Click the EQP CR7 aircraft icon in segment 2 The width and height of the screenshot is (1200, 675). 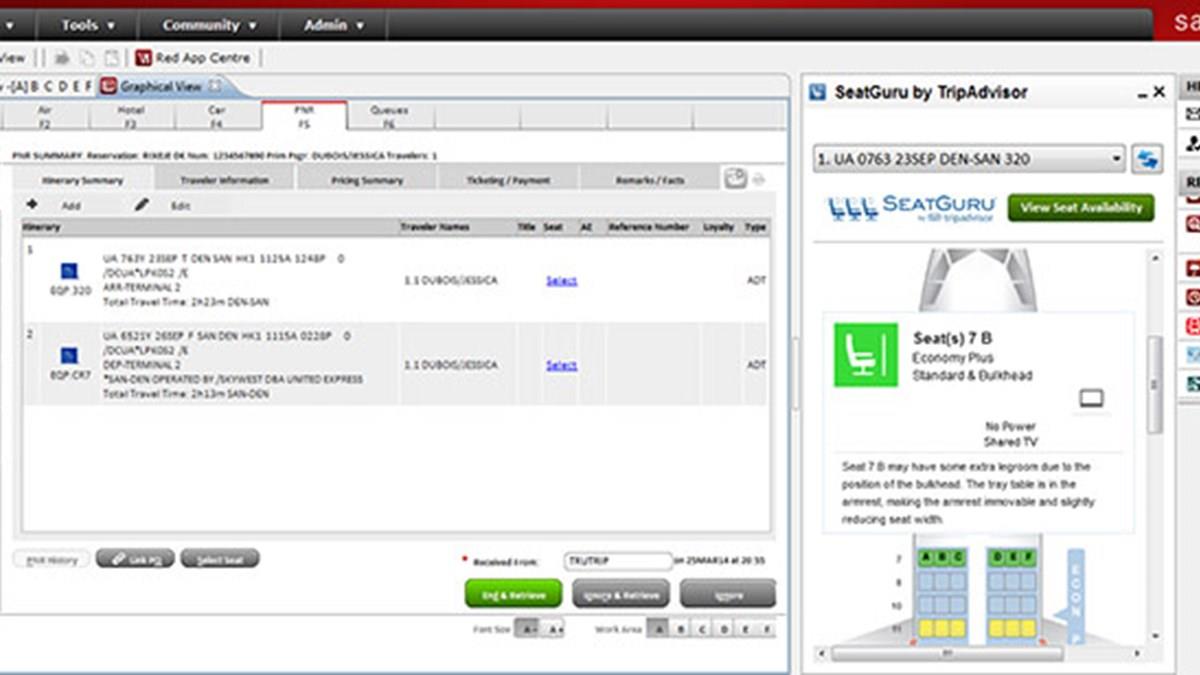tap(70, 355)
